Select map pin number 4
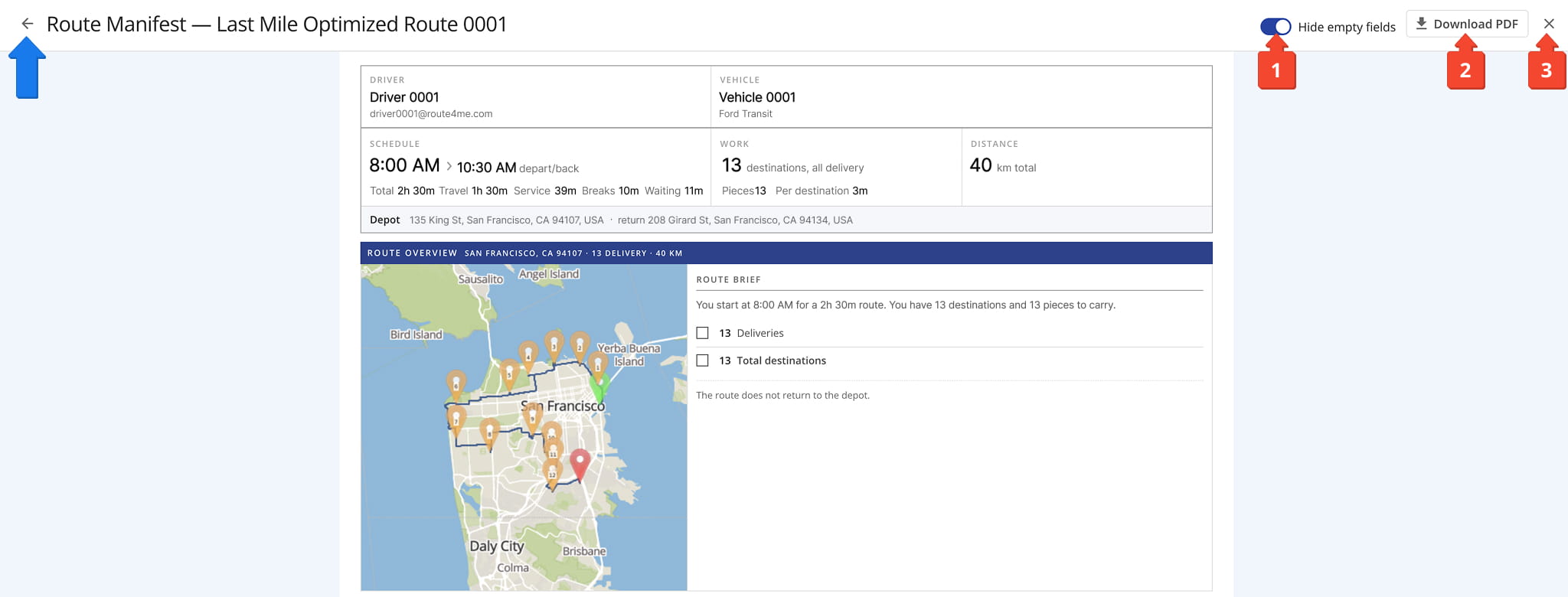The height and width of the screenshot is (597, 1568). [528, 354]
